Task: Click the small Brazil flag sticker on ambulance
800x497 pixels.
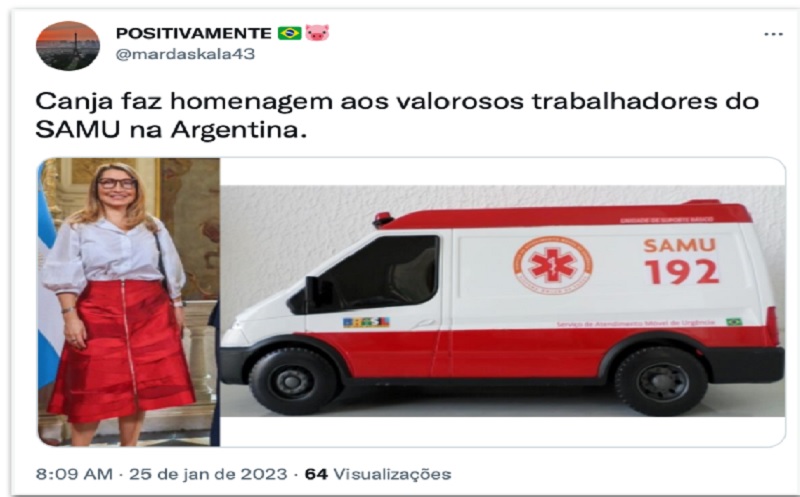Action: coord(734,322)
